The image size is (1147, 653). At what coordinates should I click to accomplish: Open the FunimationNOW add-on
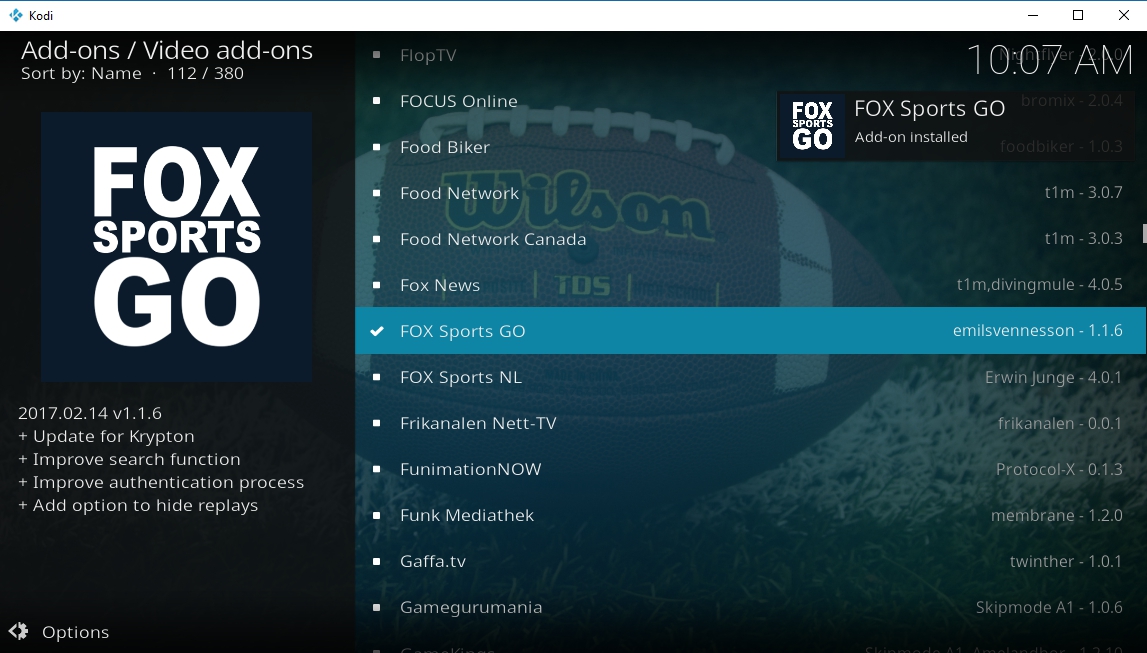coord(750,469)
